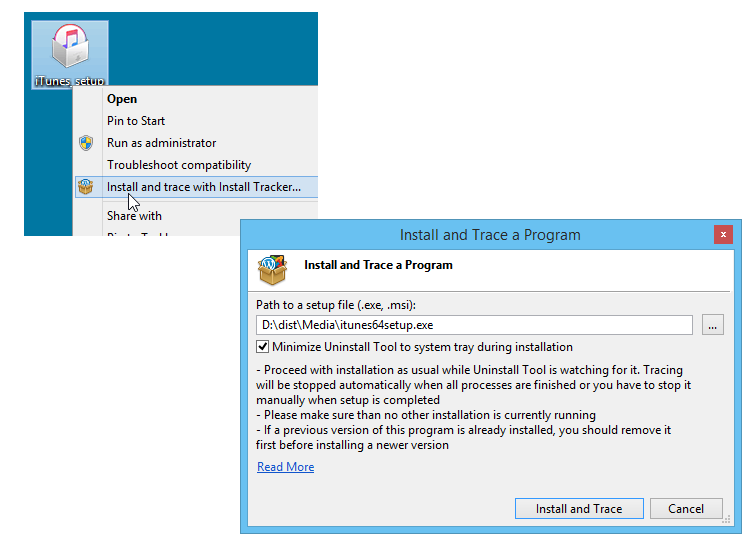Screen dimensions: 756x544
Task: Click the setup file path field
Action: 474,325
